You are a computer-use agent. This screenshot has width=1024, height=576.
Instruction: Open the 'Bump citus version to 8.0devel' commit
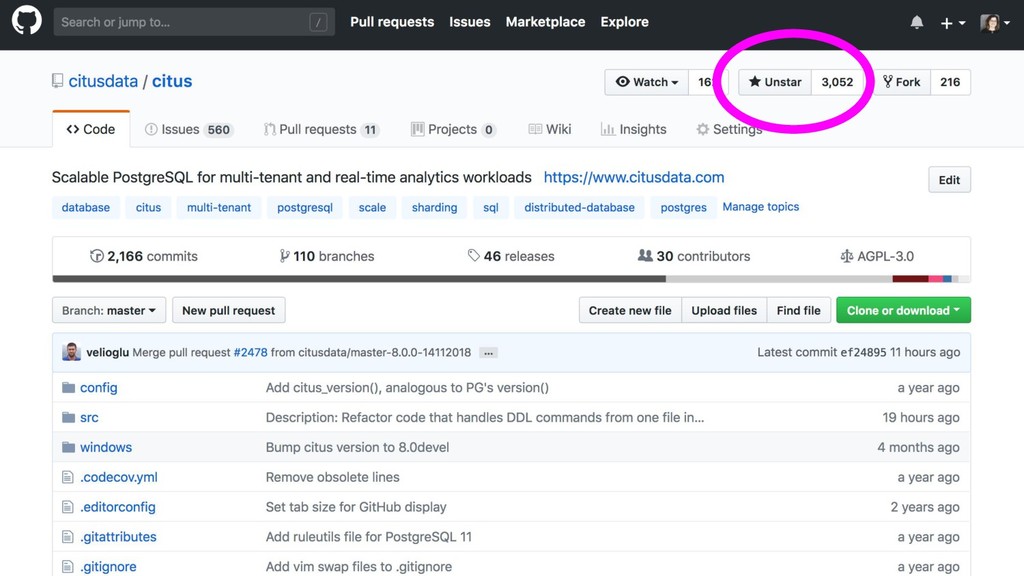[x=357, y=447]
